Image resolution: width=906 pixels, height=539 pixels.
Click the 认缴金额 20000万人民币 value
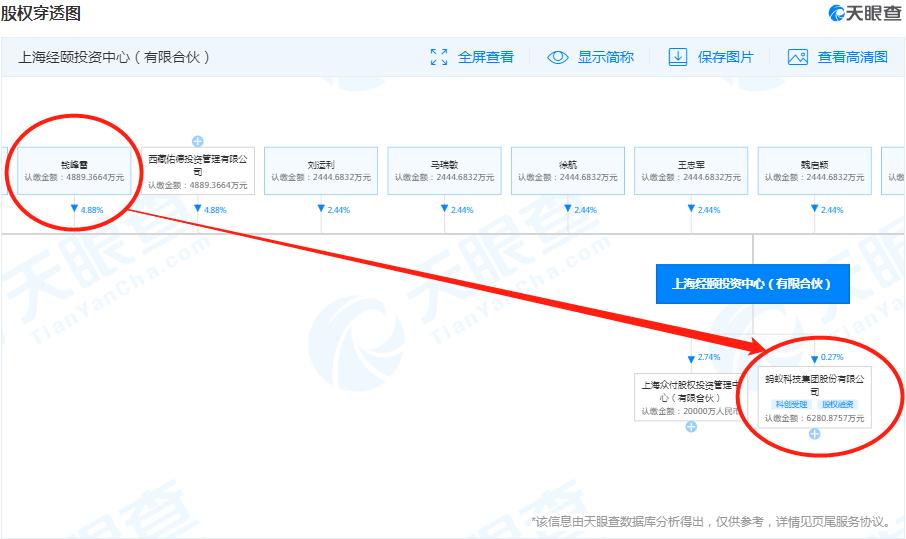tap(691, 411)
